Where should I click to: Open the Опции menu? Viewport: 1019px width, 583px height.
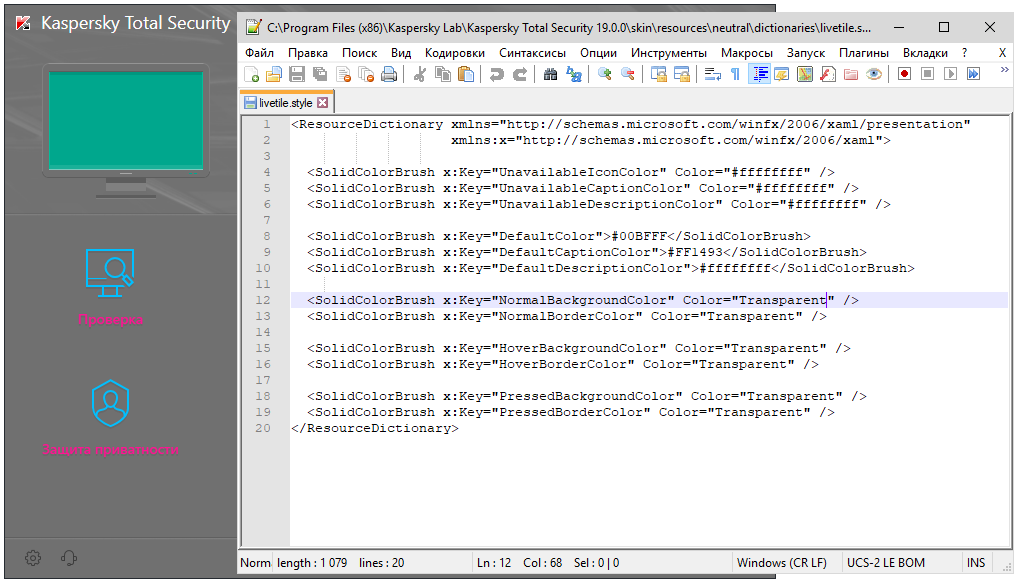[x=599, y=53]
